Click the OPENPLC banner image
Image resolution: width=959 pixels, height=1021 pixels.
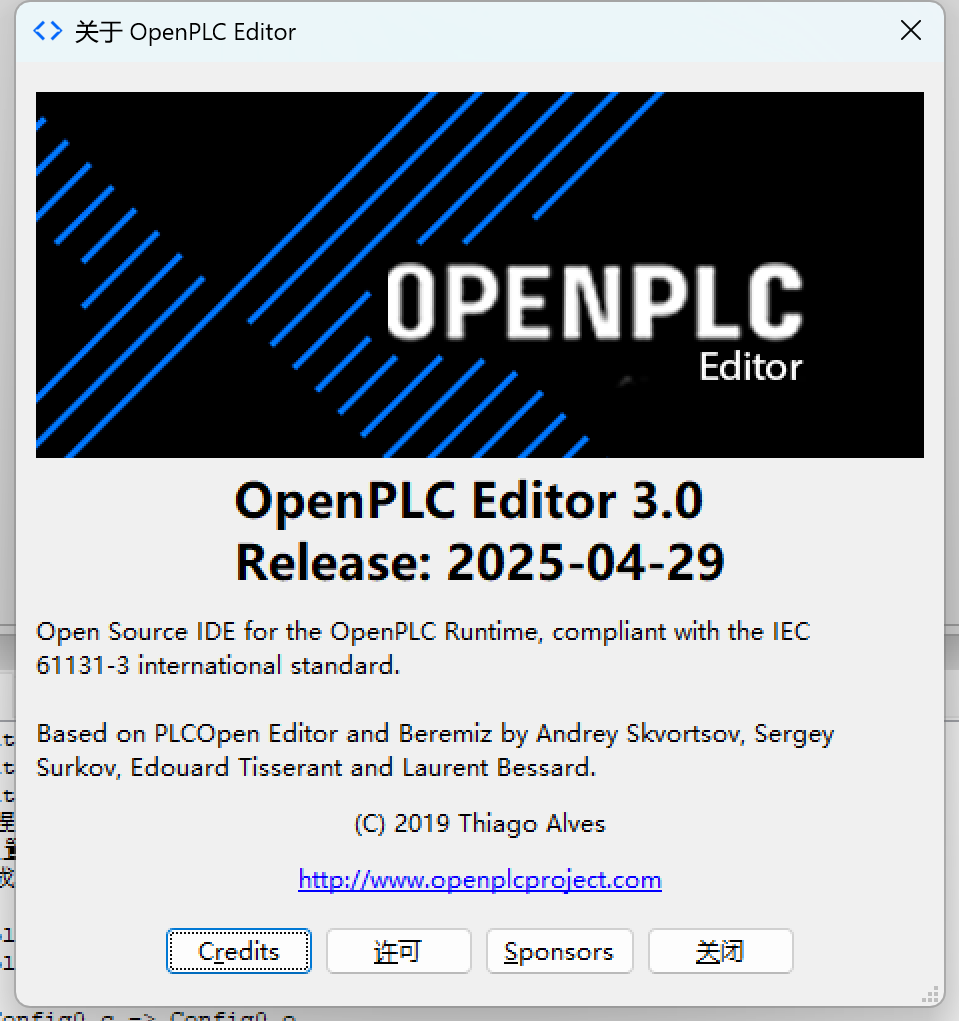coord(480,275)
